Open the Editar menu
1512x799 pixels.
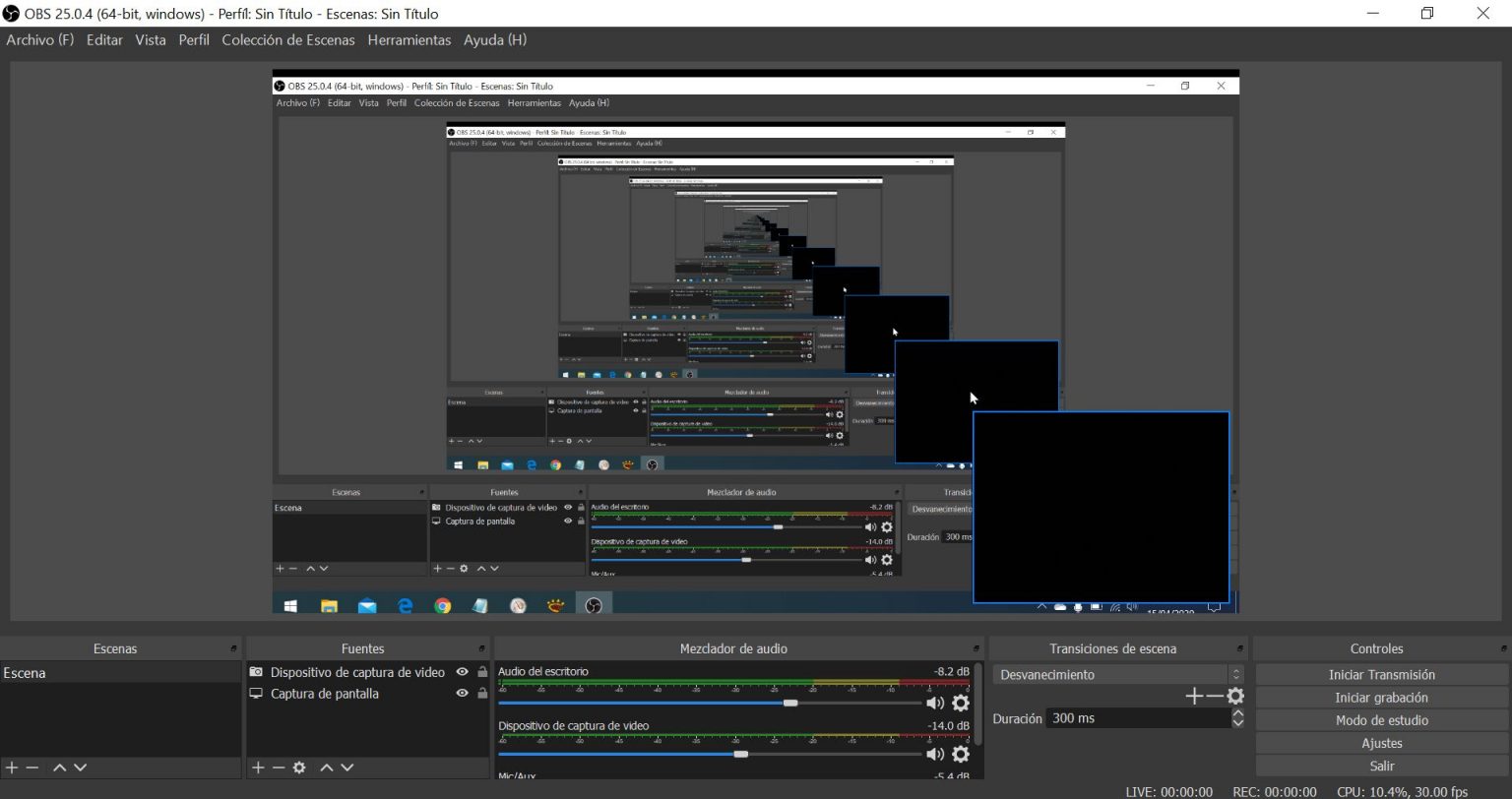tap(104, 40)
